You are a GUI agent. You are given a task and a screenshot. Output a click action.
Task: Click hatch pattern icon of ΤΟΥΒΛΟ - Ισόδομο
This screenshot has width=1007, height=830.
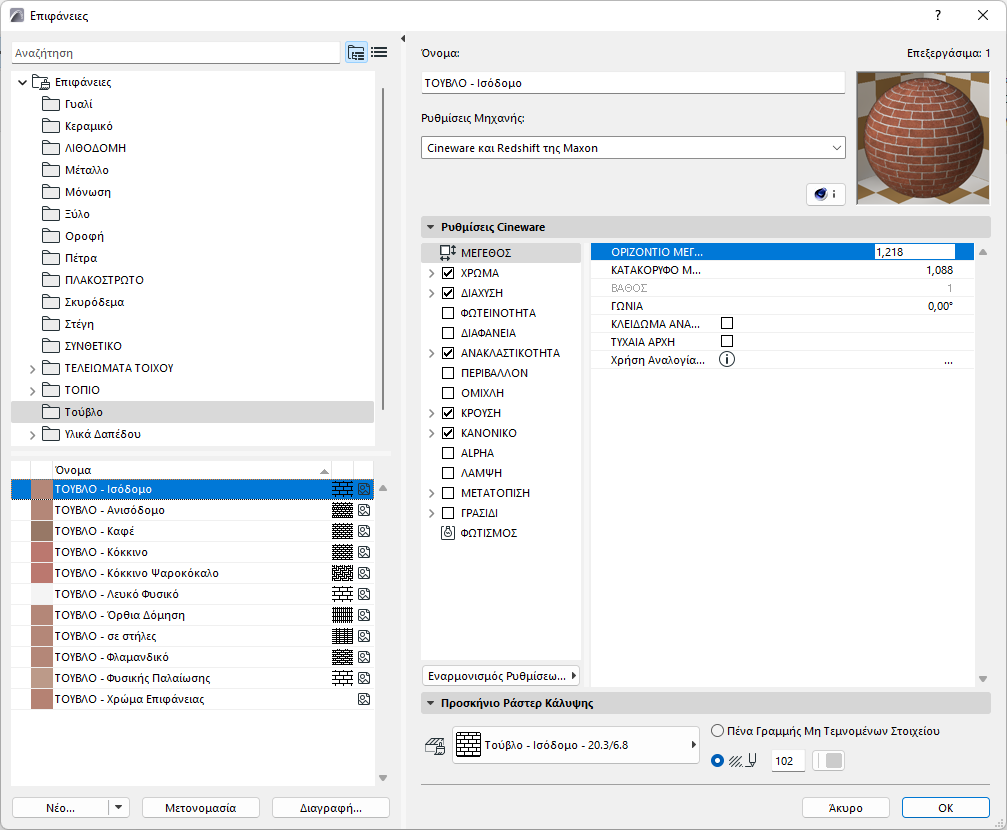[x=342, y=489]
